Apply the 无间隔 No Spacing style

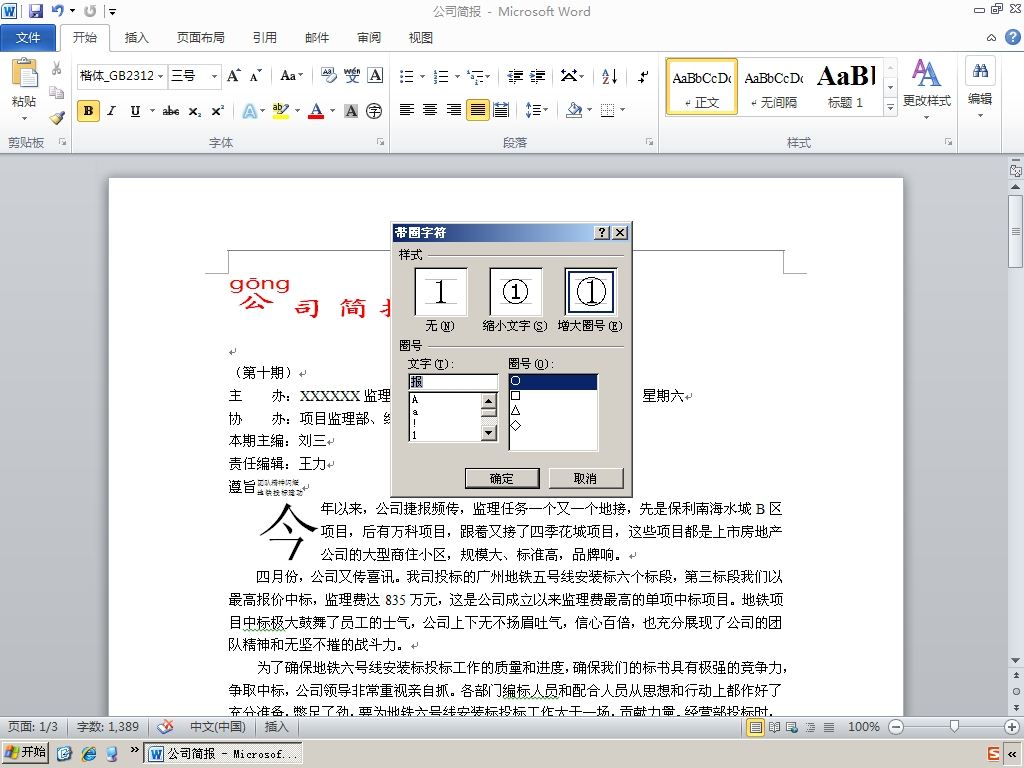coord(774,87)
